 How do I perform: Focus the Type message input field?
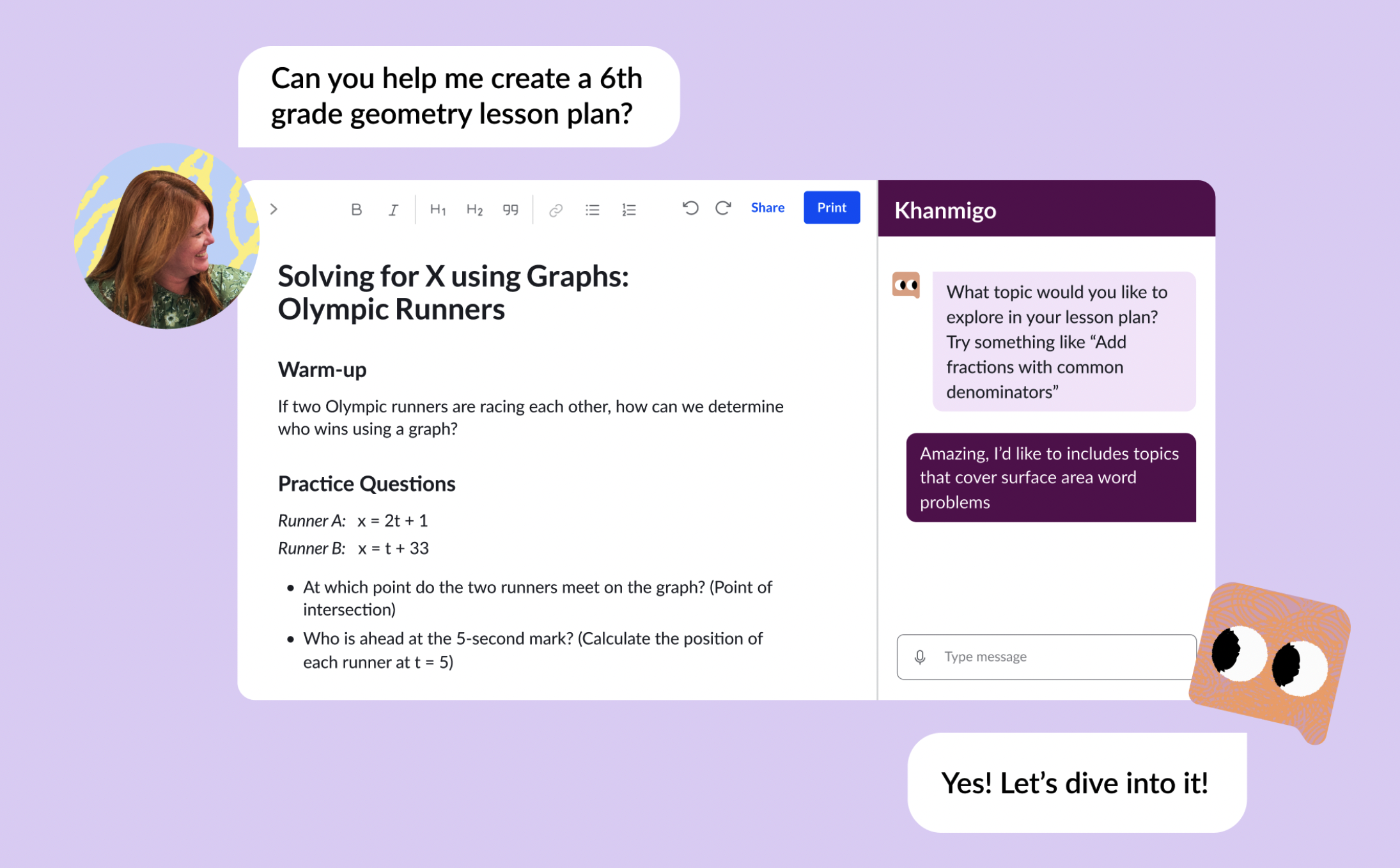1046,656
